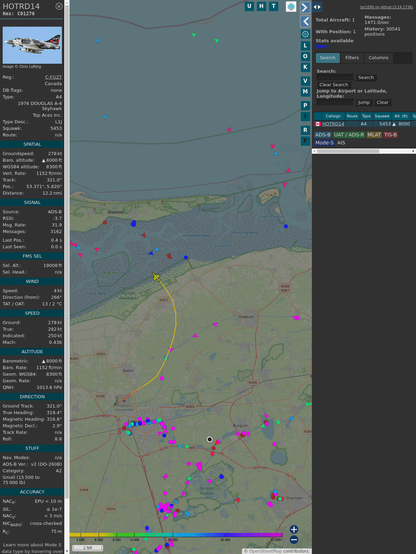This screenshot has width=416, height=554.
Task: Expand sidebar with right chevron button
Action: click(x=305, y=7)
